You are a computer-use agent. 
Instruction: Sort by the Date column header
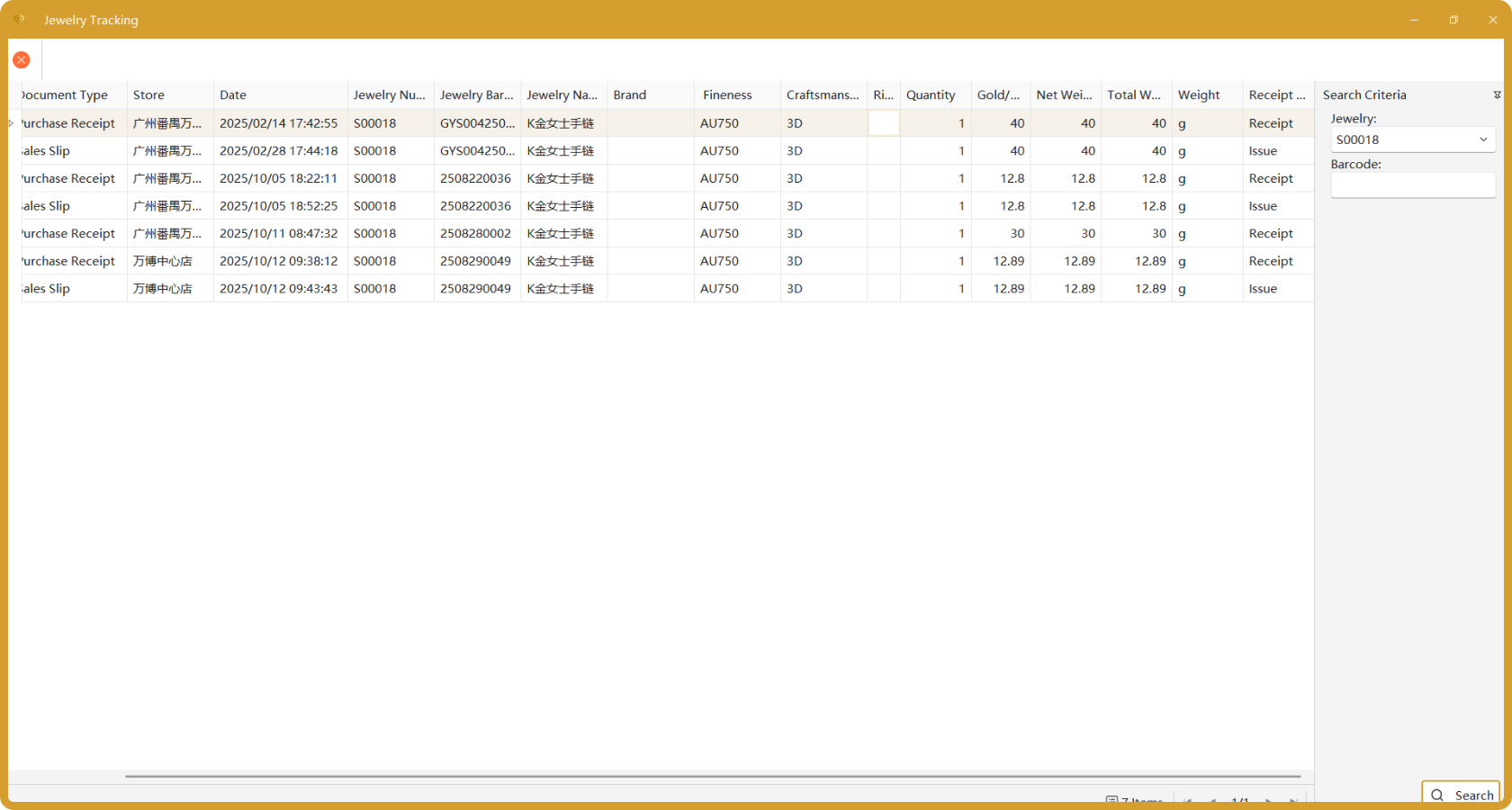[x=280, y=94]
